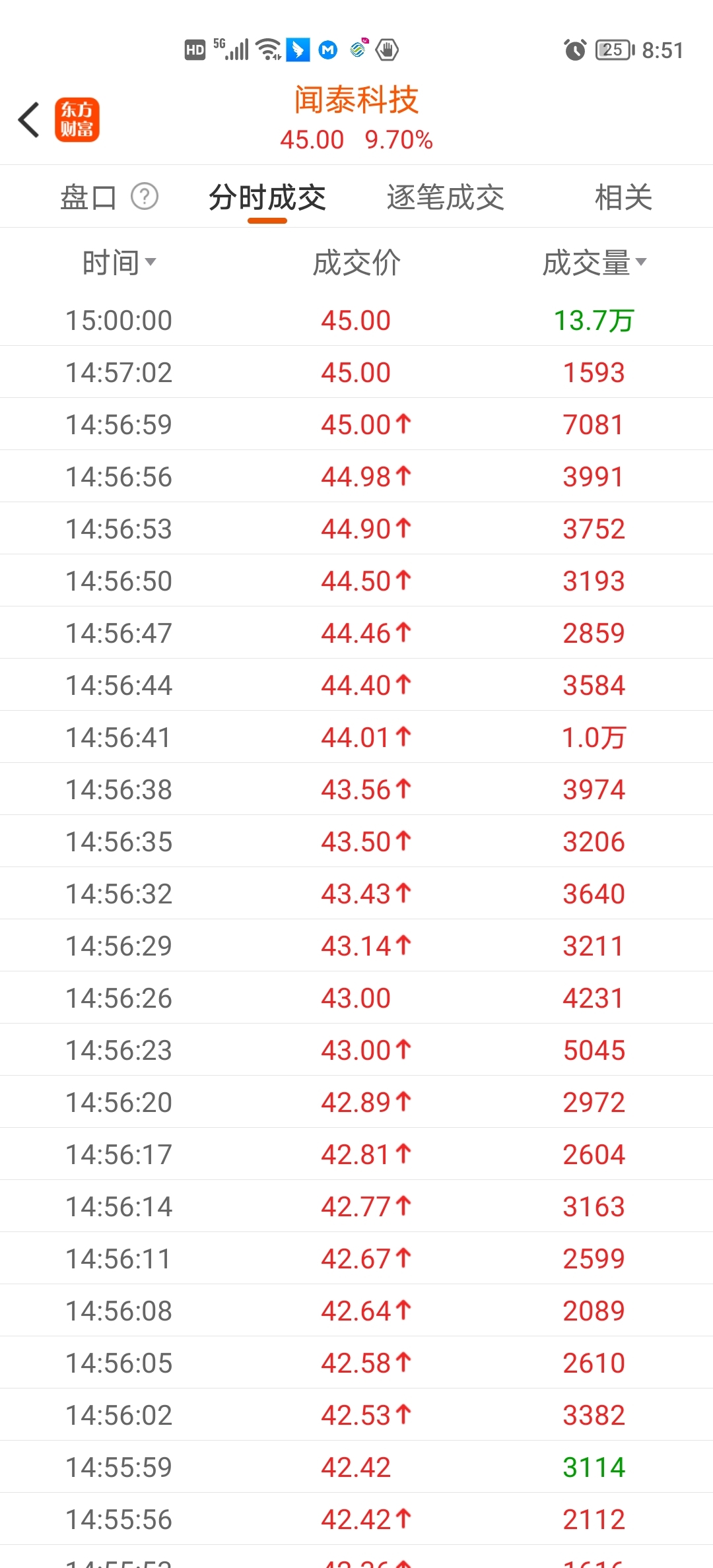Screen dimensions: 713x1568
Task: Select the 15:00:00 trade row with 13.7万
Action: [x=356, y=321]
